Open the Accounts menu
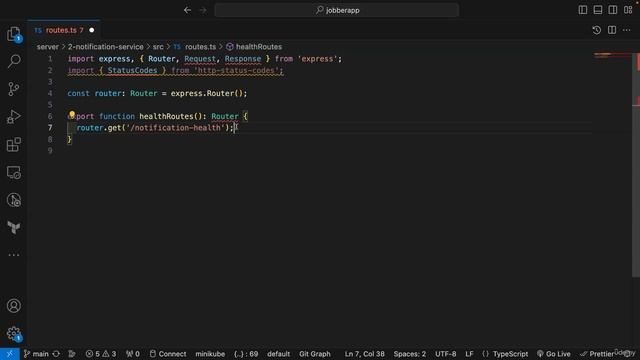The image size is (640, 360). click(x=13, y=306)
